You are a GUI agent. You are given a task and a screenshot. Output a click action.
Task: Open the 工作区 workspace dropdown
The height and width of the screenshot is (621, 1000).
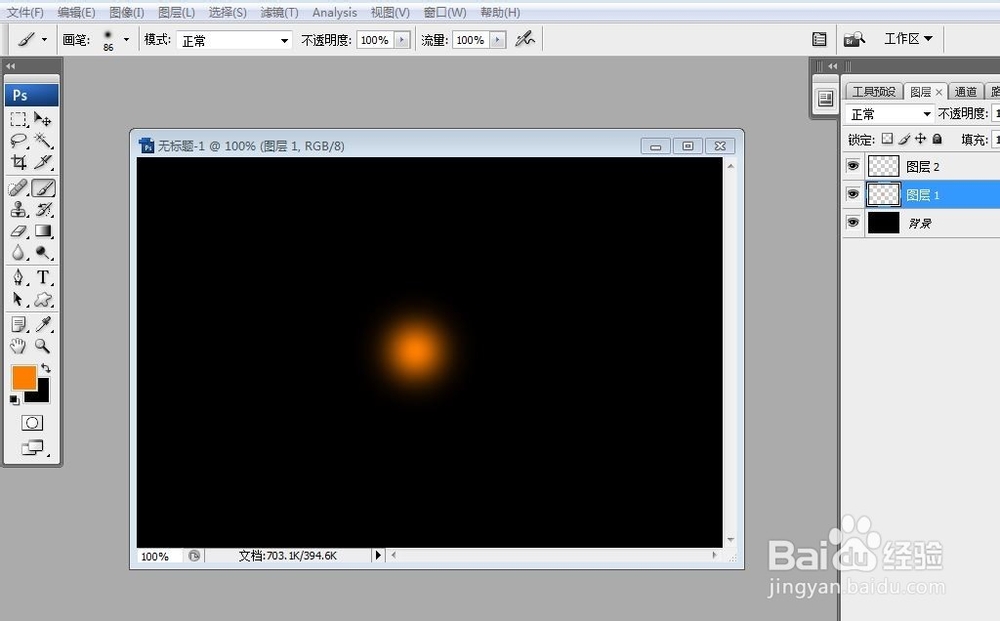tap(908, 39)
